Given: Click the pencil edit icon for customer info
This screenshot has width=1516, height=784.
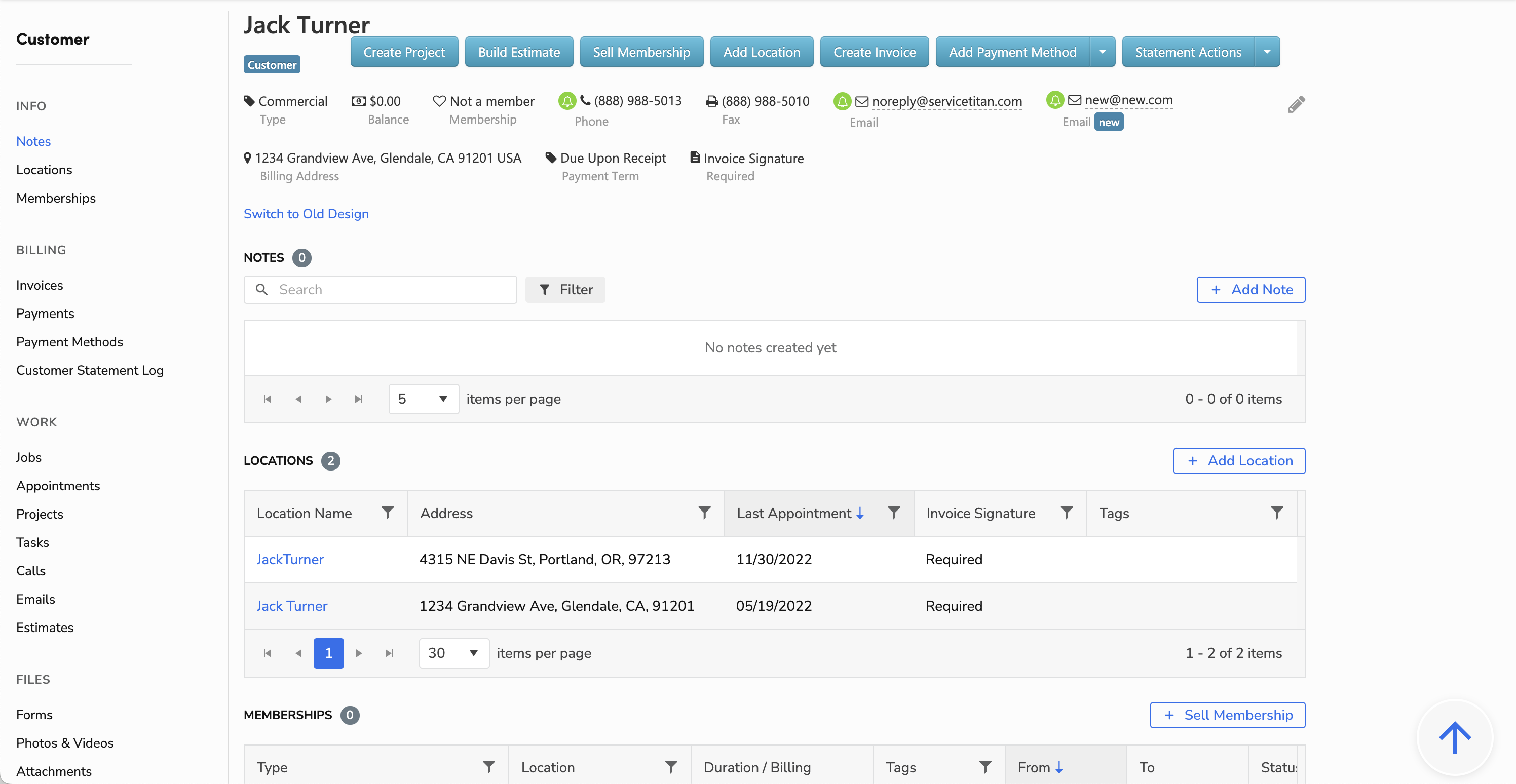Looking at the screenshot, I should point(1296,105).
